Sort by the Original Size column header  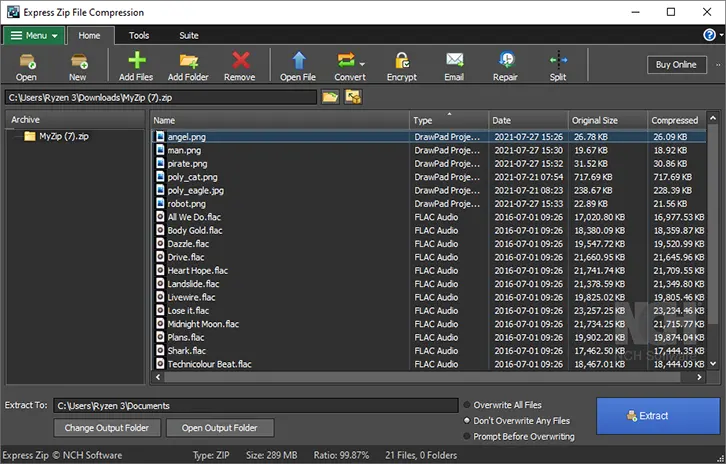607,120
